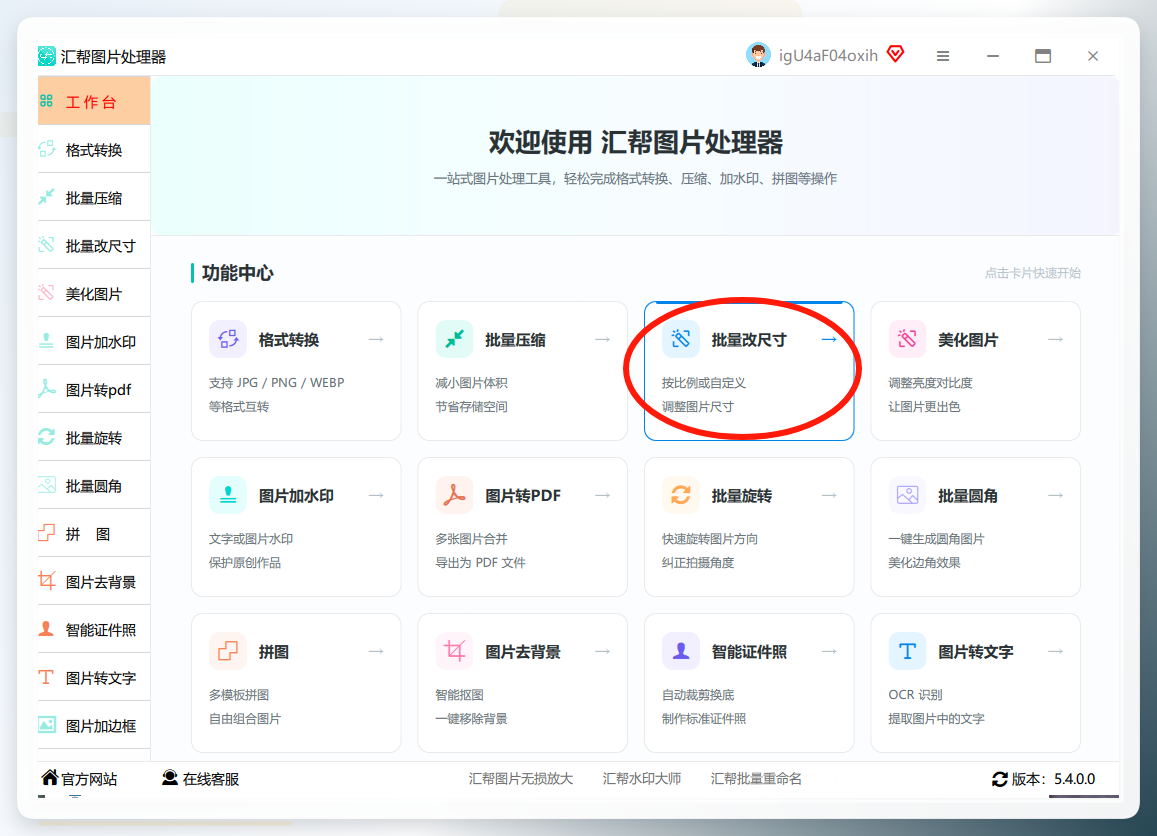Select 图片加水印 in the sidebar
The image size is (1157, 836).
(x=94, y=342)
